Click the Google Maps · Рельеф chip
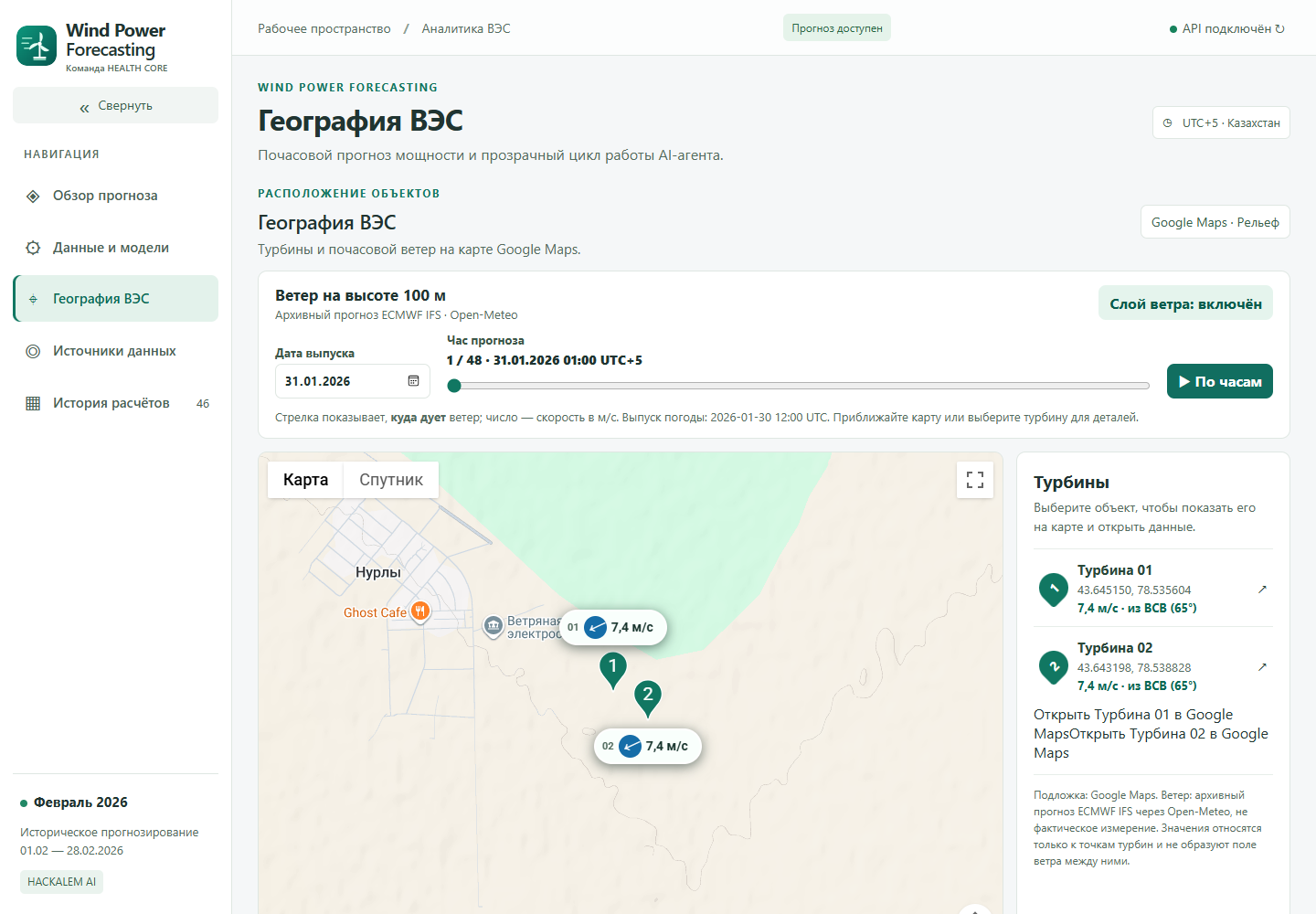Image resolution: width=1316 pixels, height=914 pixels. pyautogui.click(x=1215, y=222)
